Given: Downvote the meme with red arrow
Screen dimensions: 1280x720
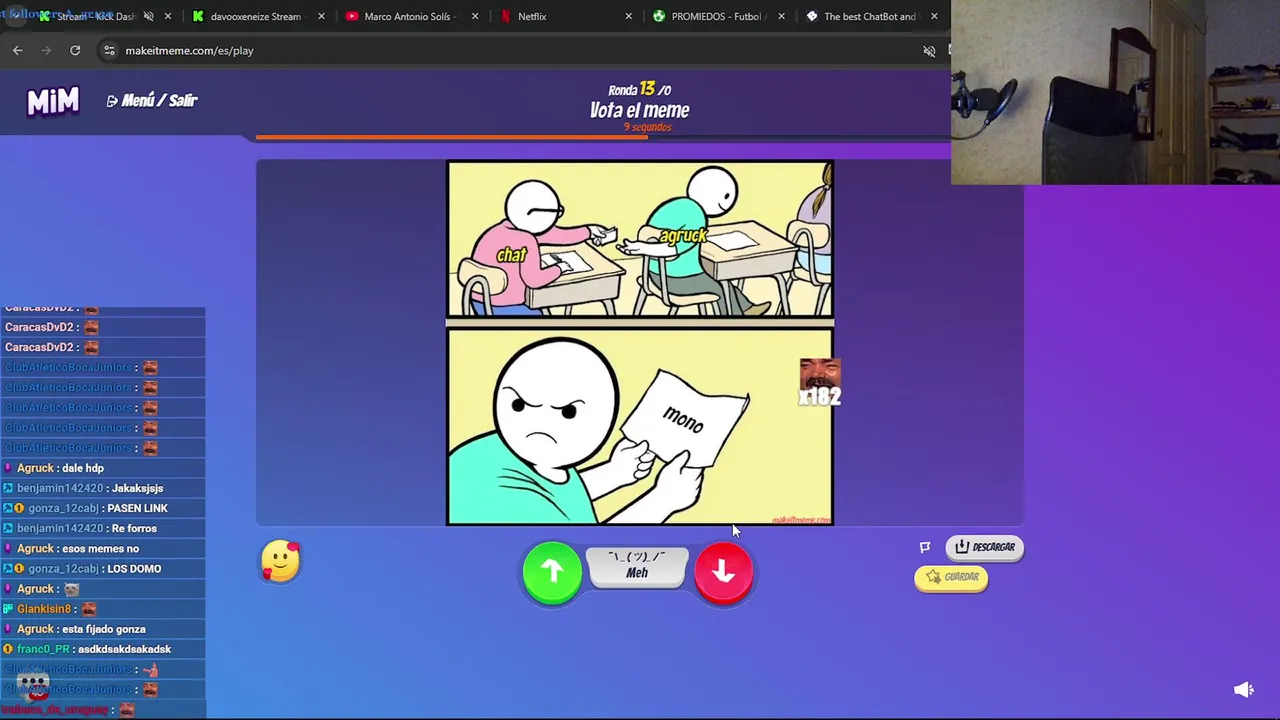Looking at the screenshot, I should click(723, 572).
